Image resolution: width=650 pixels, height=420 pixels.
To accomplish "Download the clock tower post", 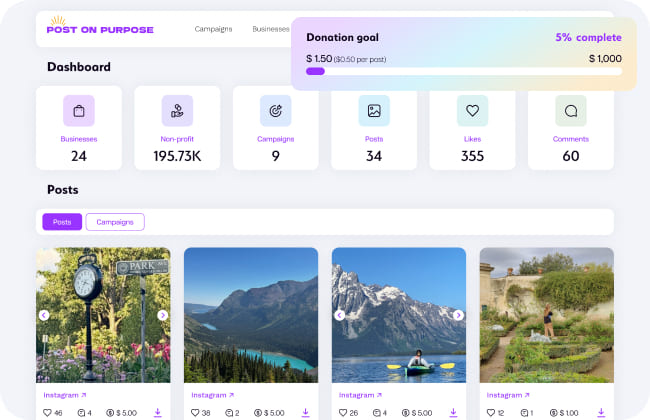I will pyautogui.click(x=157, y=412).
